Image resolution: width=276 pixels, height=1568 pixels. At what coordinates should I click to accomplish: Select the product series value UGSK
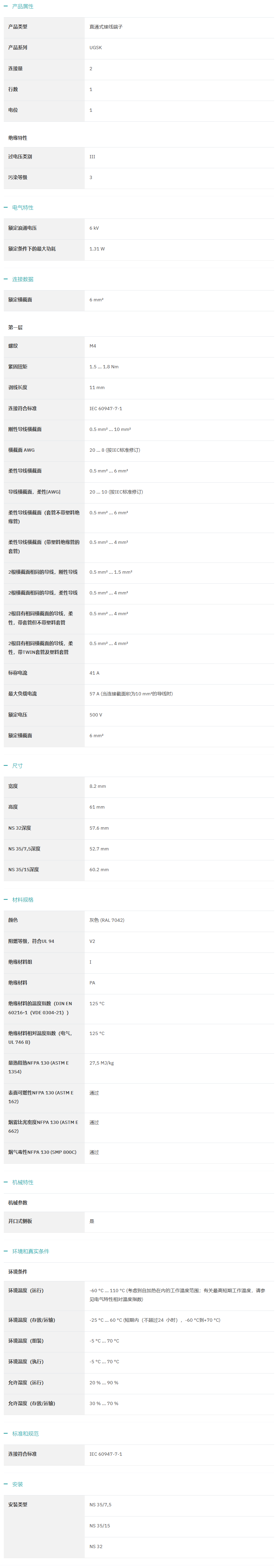(96, 47)
